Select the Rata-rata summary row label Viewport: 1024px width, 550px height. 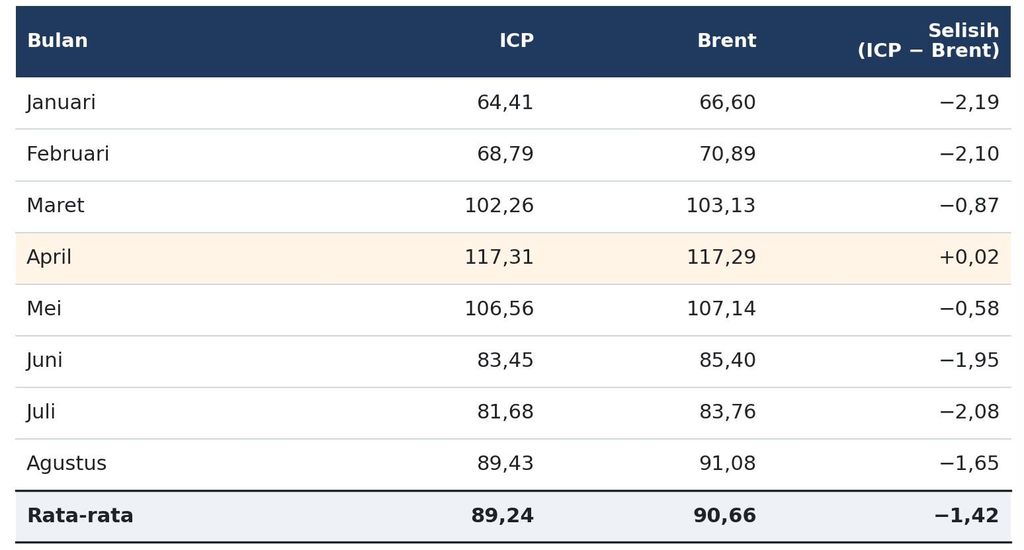pos(80,515)
